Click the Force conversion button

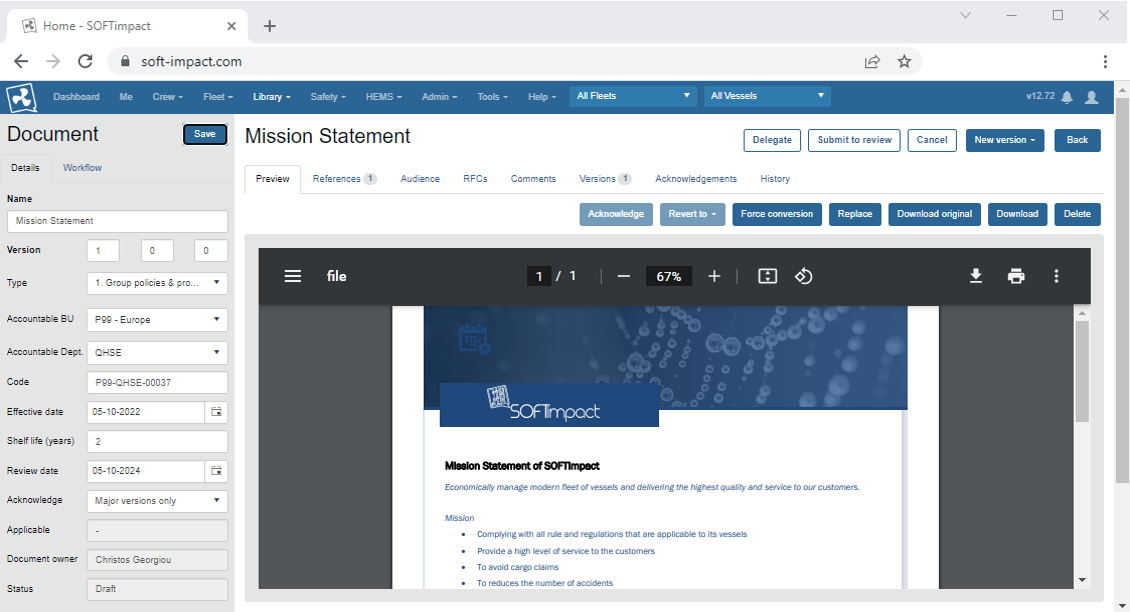pyautogui.click(x=777, y=214)
